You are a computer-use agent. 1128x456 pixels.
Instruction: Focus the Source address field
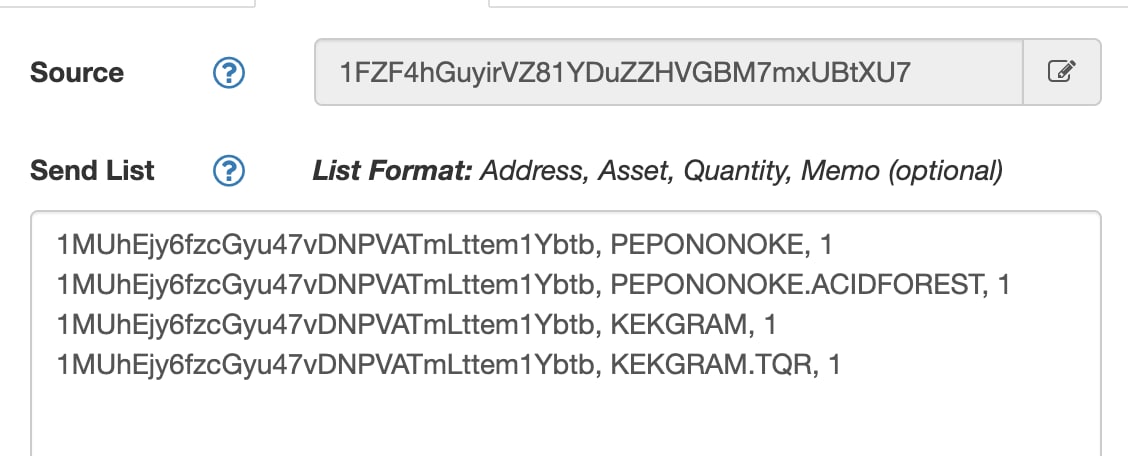pos(668,72)
